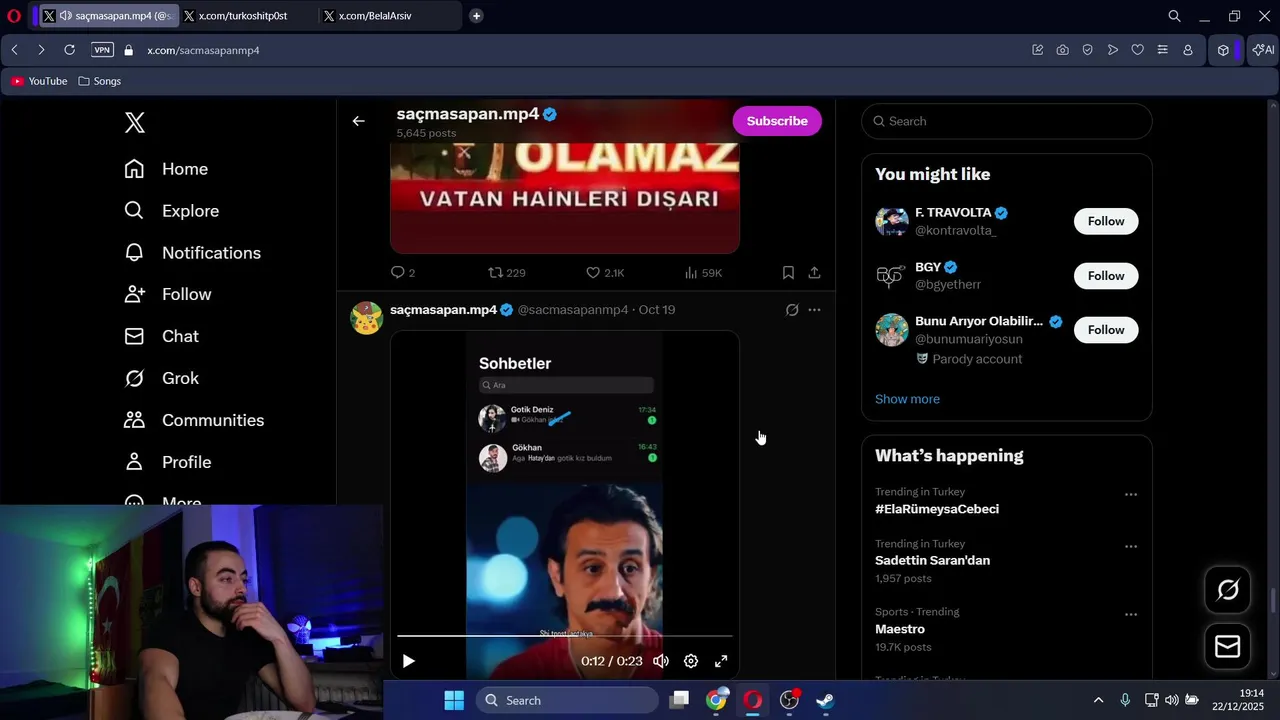Image resolution: width=1280 pixels, height=720 pixels.
Task: Click the purple Subscribe button
Action: point(777,121)
